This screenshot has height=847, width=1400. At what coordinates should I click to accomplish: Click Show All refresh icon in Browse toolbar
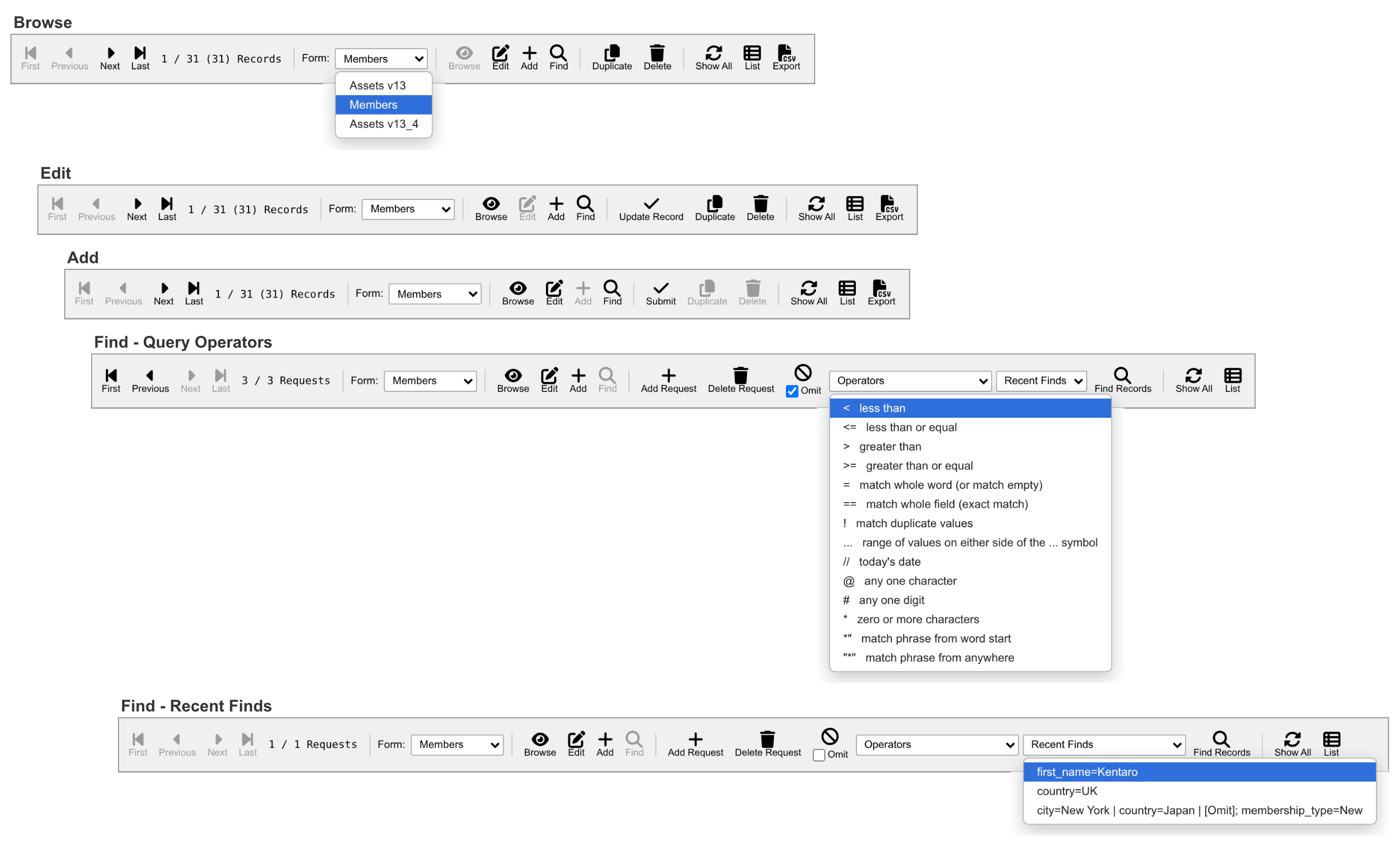(714, 58)
